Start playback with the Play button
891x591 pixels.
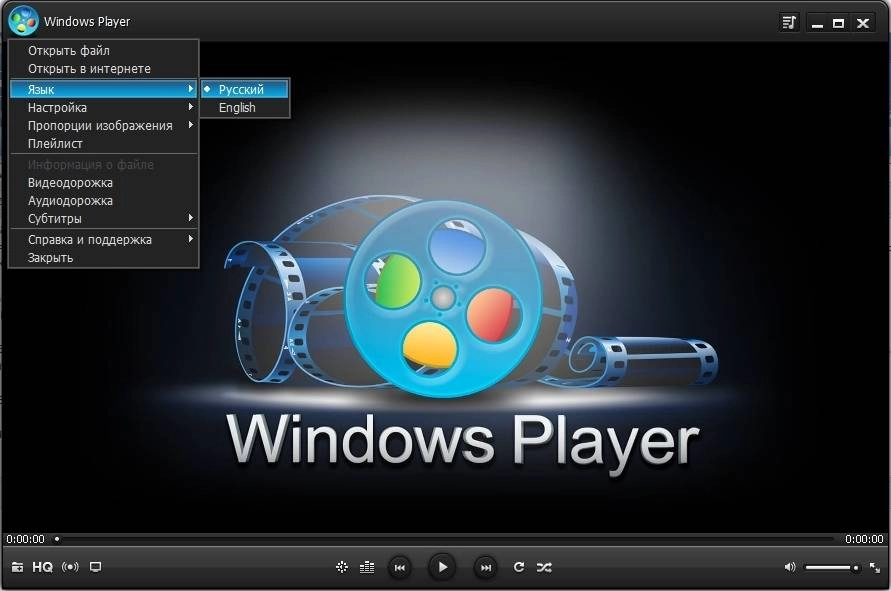click(x=442, y=567)
